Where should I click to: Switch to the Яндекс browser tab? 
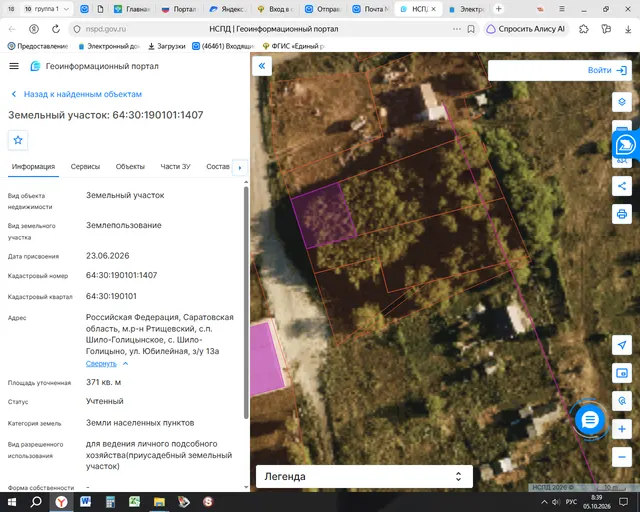pyautogui.click(x=227, y=9)
